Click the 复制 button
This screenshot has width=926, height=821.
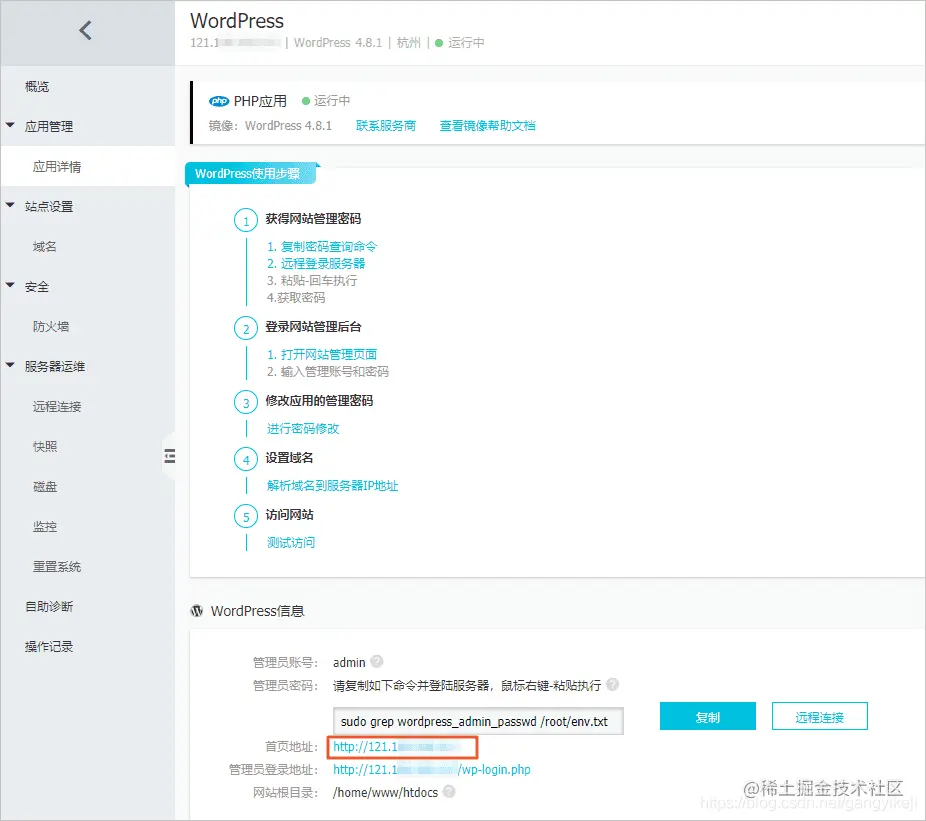point(707,716)
